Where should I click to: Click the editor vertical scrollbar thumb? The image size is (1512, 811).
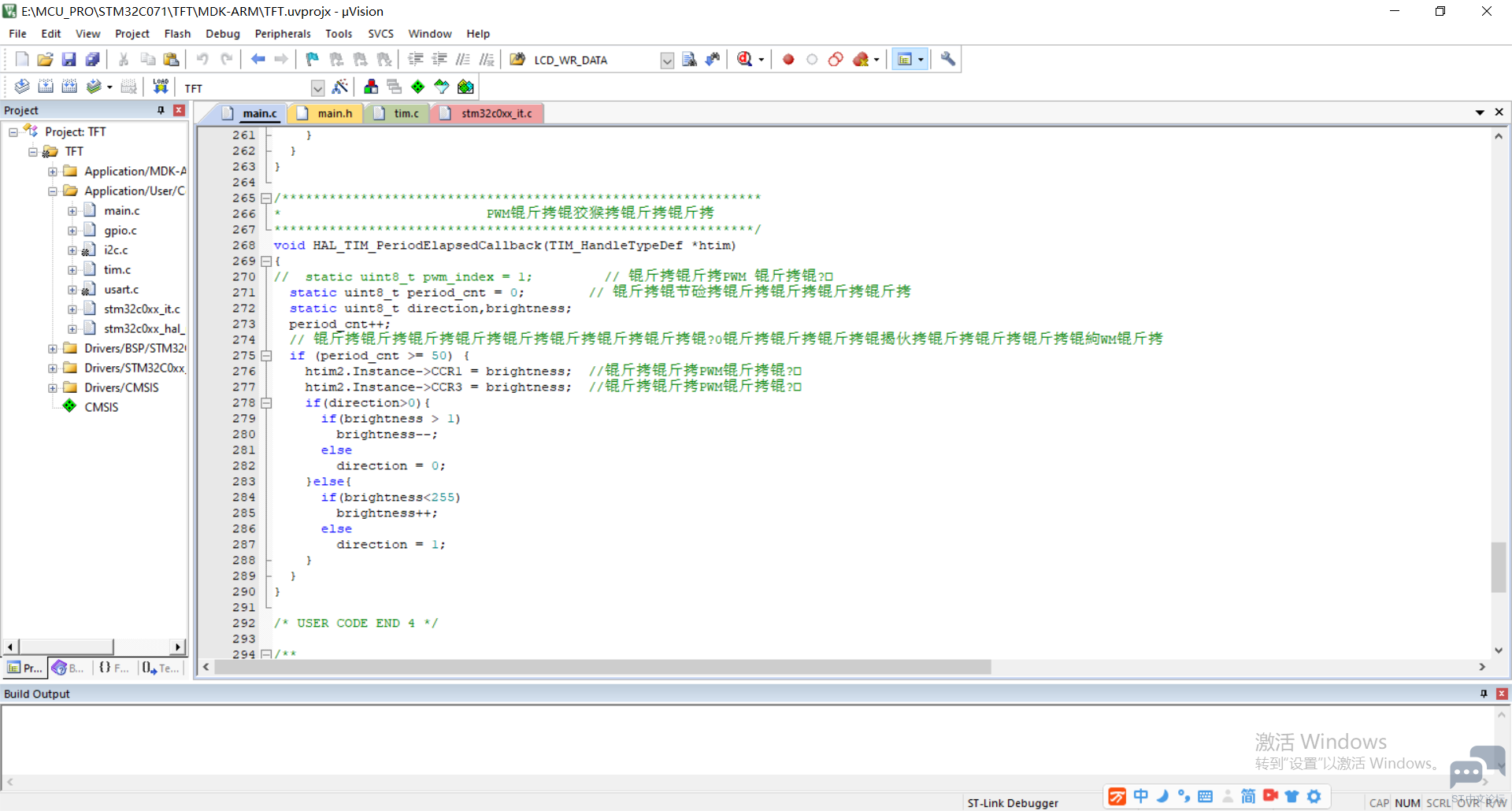(1499, 567)
